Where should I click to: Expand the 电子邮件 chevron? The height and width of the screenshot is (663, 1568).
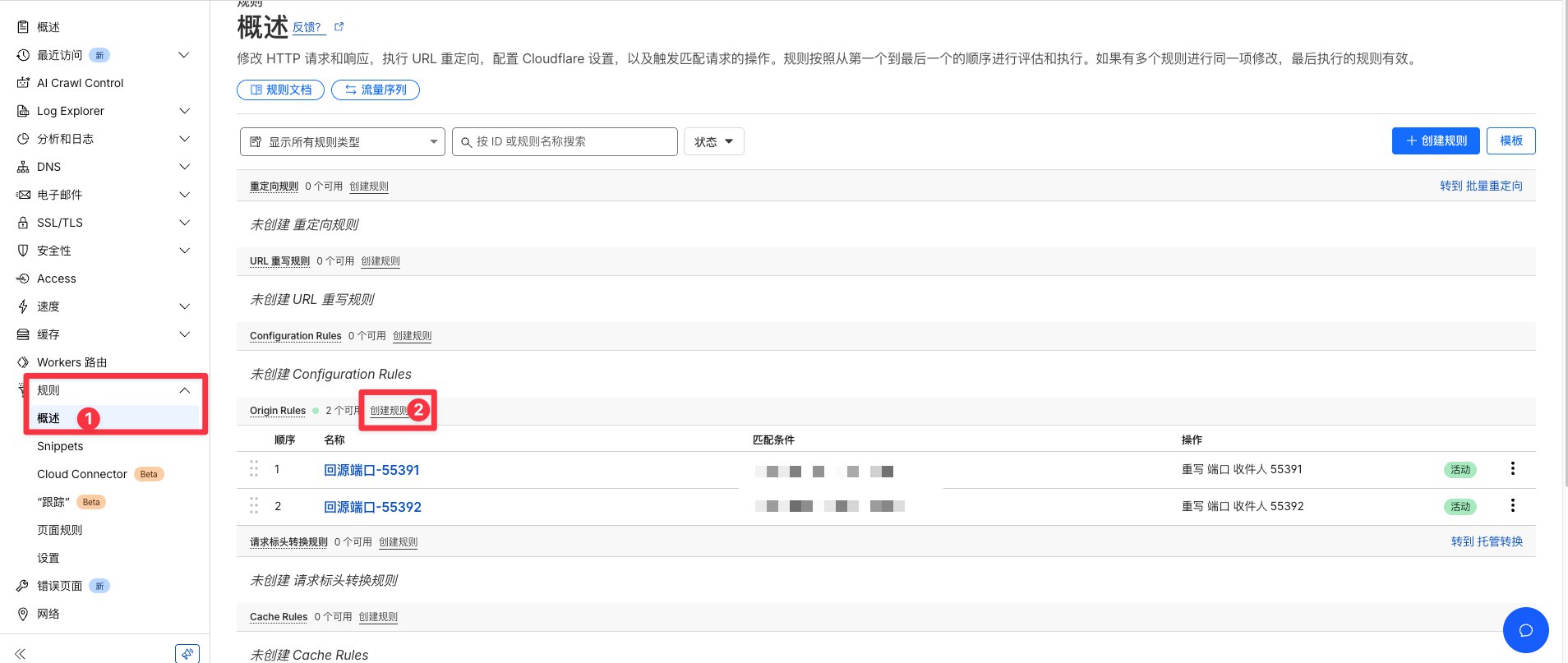click(184, 195)
